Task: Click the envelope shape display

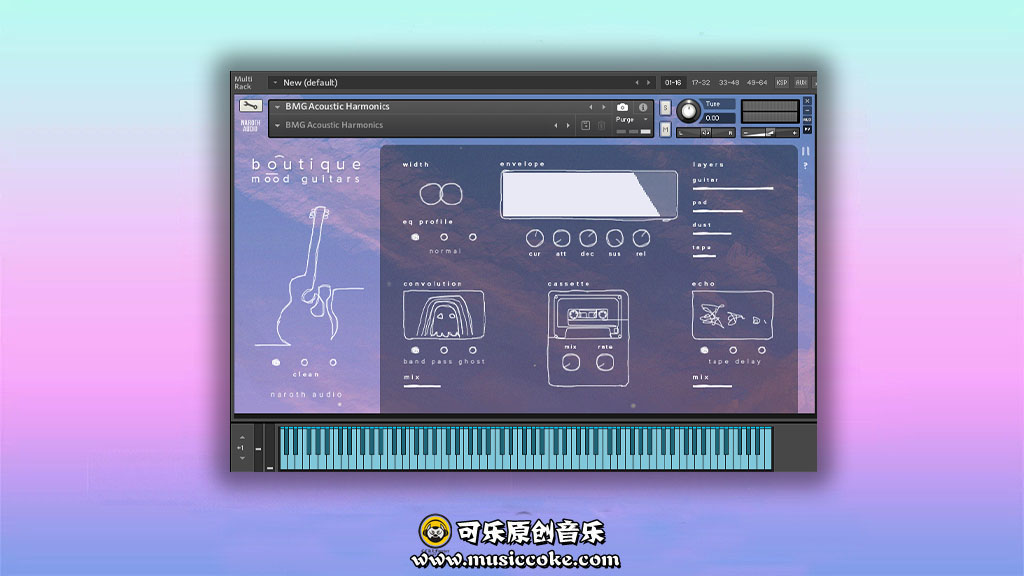Action: 589,195
